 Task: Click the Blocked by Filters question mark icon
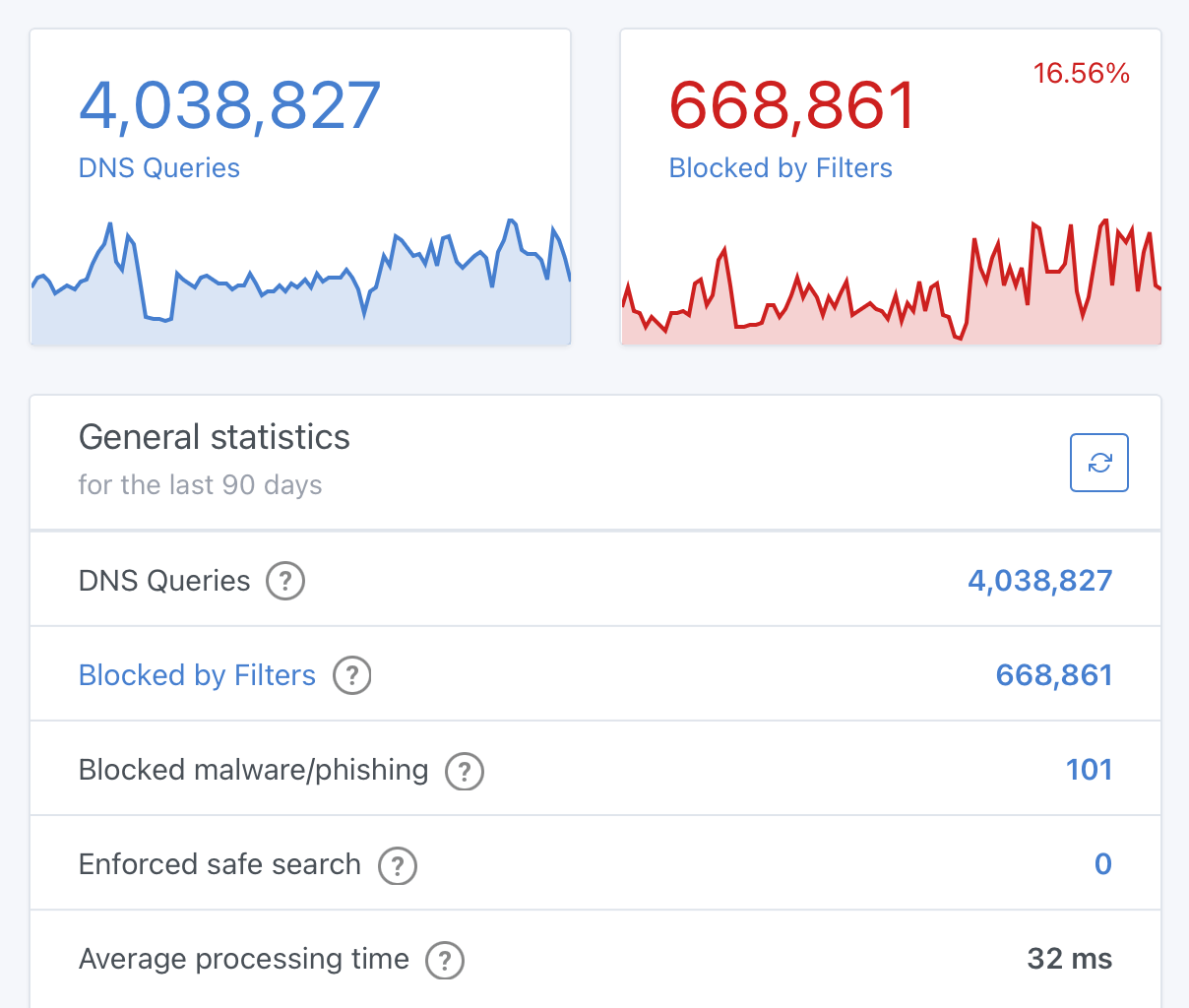pos(351,675)
